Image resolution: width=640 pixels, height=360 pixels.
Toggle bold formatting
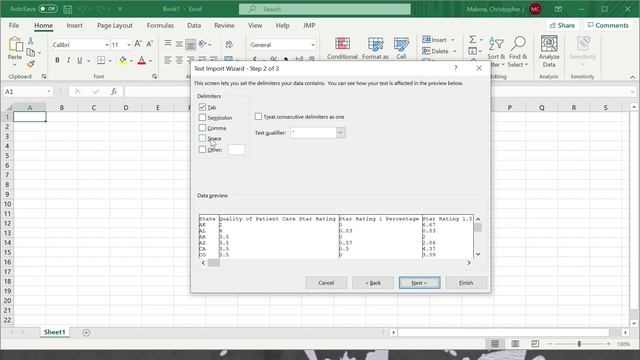click(x=57, y=60)
